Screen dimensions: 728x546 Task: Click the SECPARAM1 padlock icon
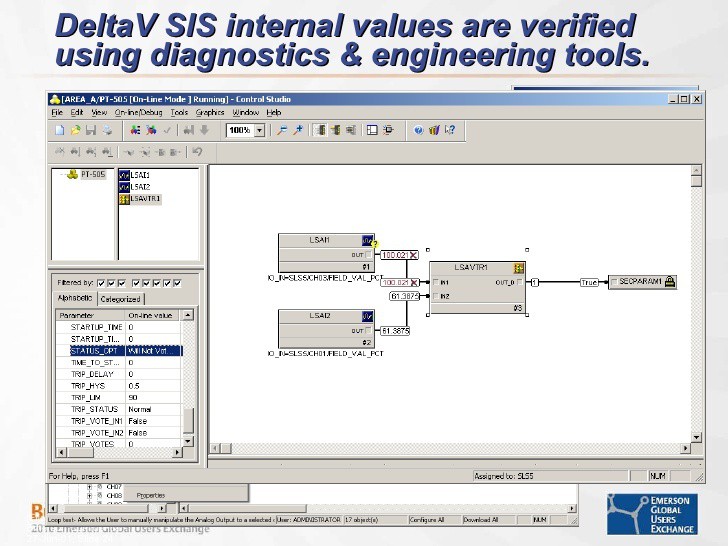tap(670, 282)
